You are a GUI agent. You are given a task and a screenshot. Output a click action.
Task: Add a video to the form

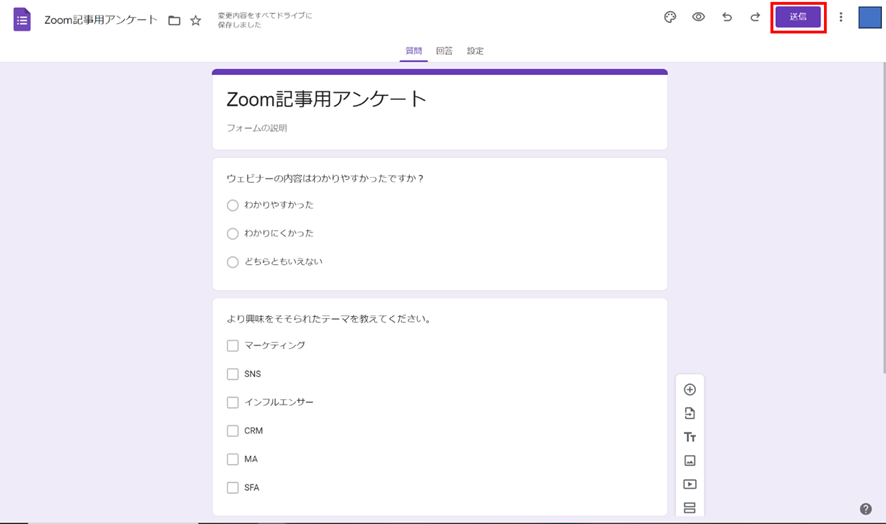(690, 484)
